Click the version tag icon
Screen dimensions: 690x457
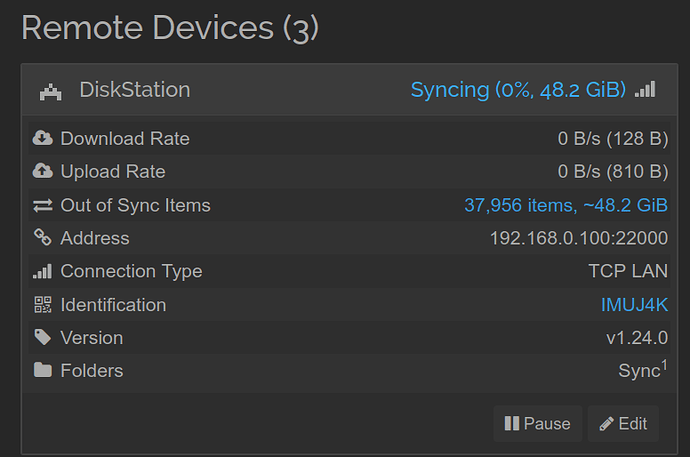43,337
